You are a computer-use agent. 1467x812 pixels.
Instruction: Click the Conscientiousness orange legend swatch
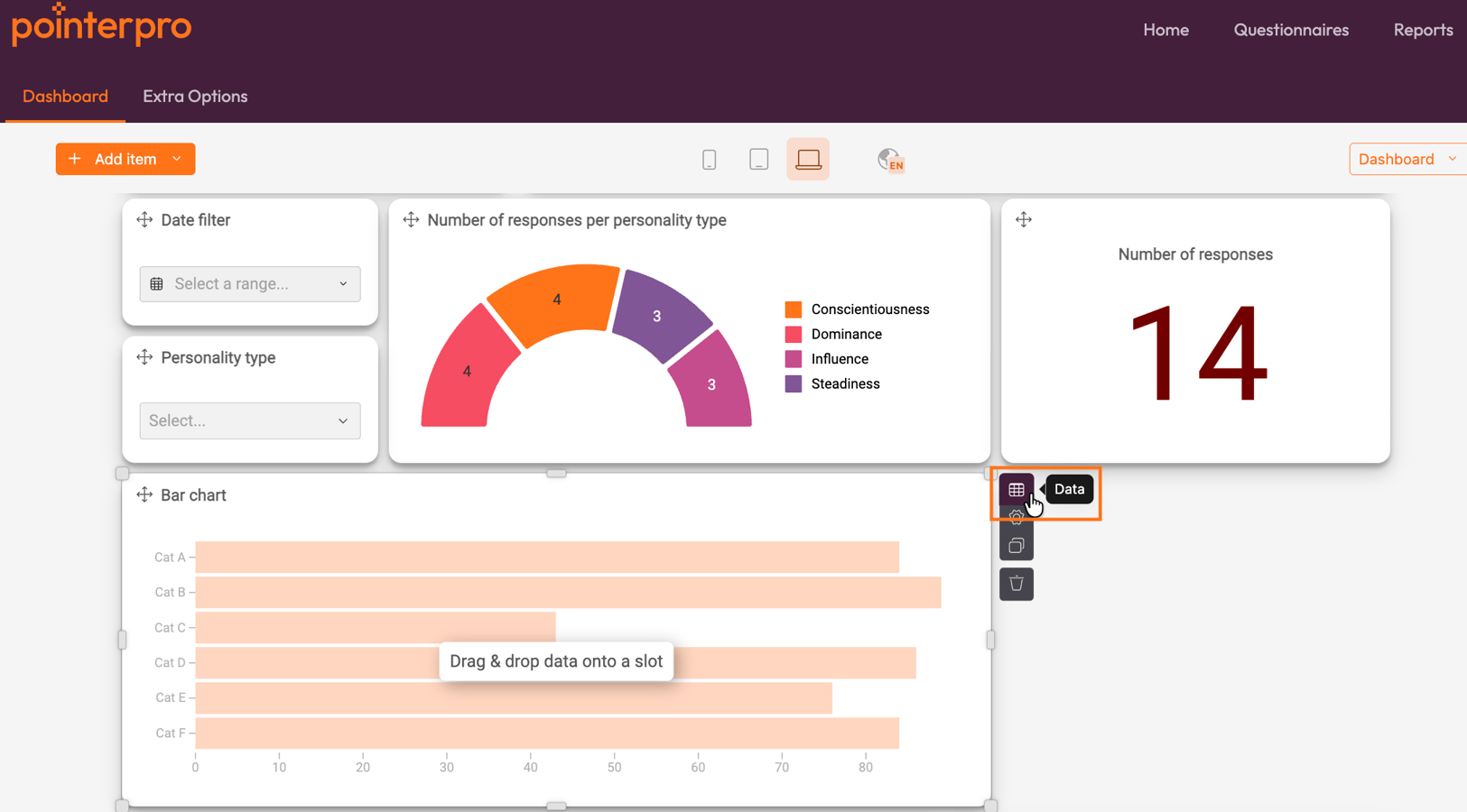(x=794, y=309)
